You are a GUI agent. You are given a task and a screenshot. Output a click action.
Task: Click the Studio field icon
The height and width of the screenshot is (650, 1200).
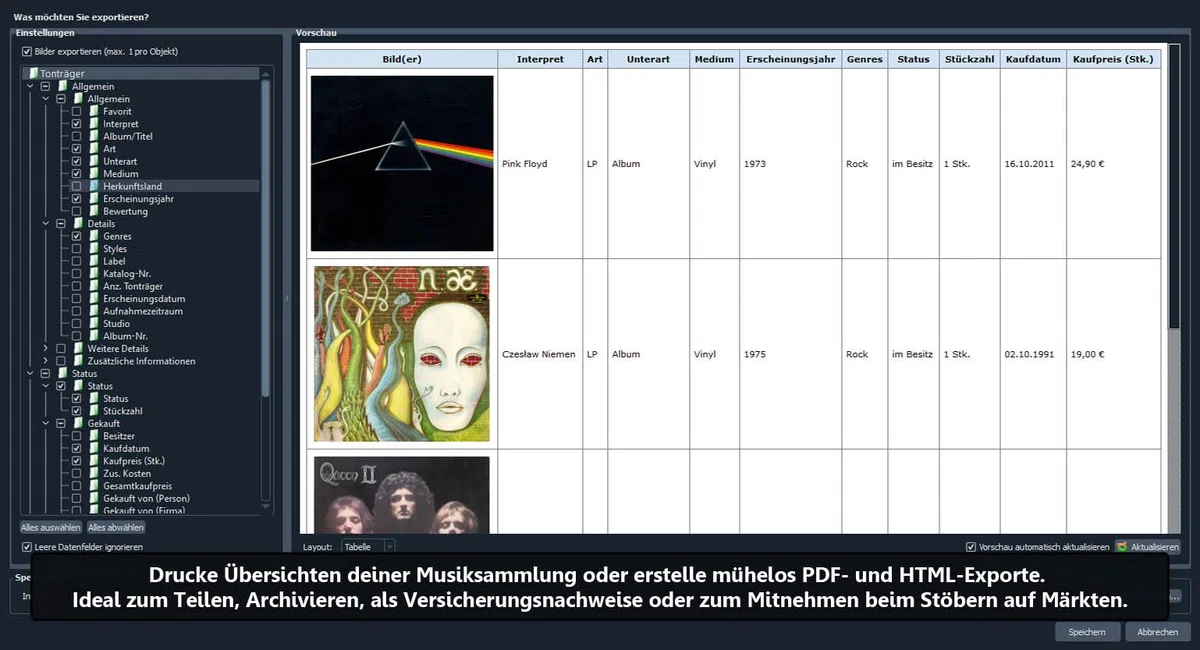click(x=93, y=324)
